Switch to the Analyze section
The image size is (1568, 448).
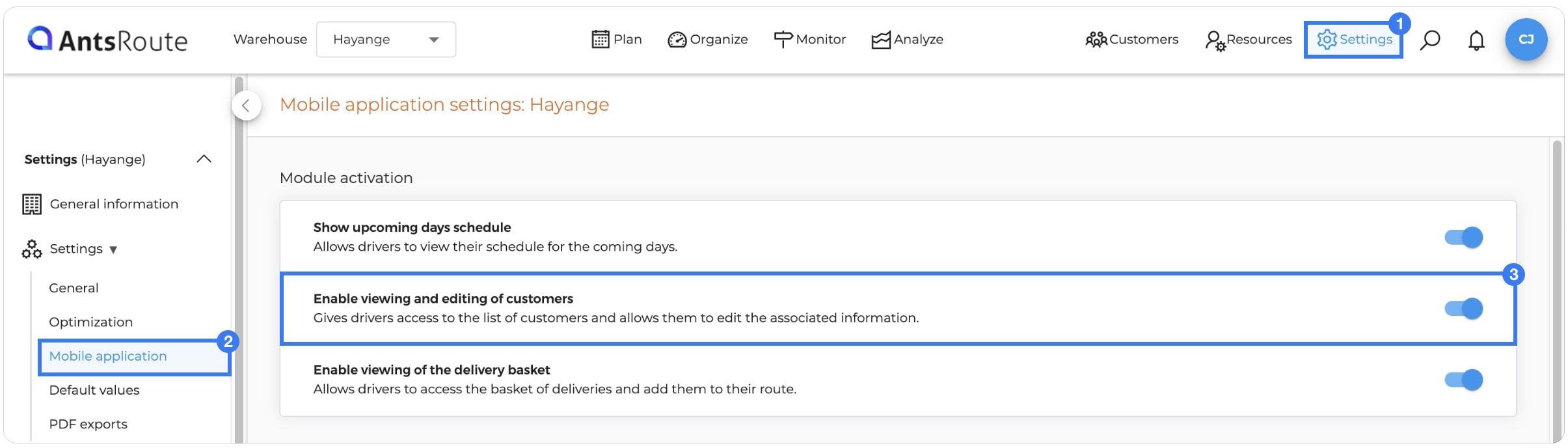pos(907,40)
